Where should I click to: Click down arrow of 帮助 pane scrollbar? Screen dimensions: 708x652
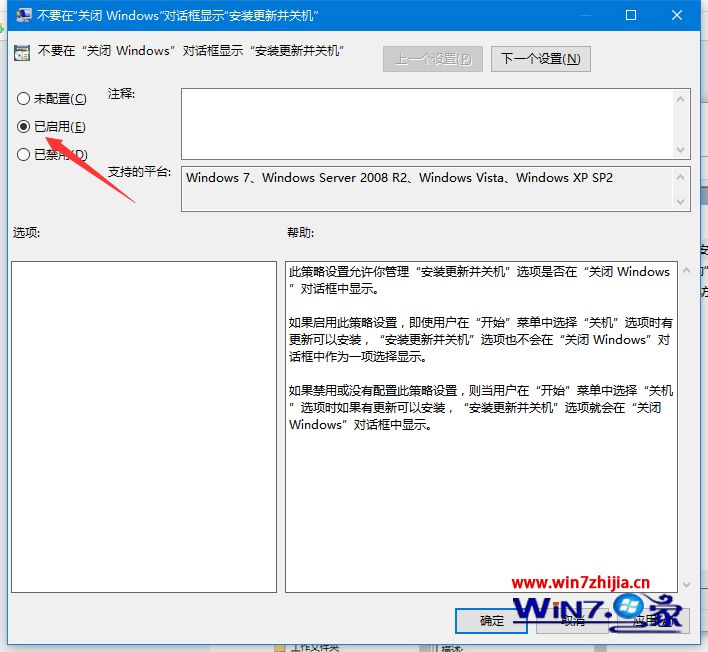[x=686, y=585]
